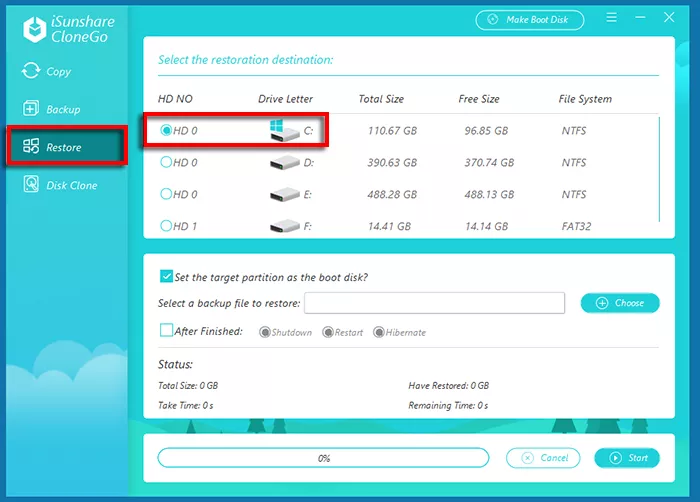Click the Make Boot Disk button

pyautogui.click(x=529, y=20)
